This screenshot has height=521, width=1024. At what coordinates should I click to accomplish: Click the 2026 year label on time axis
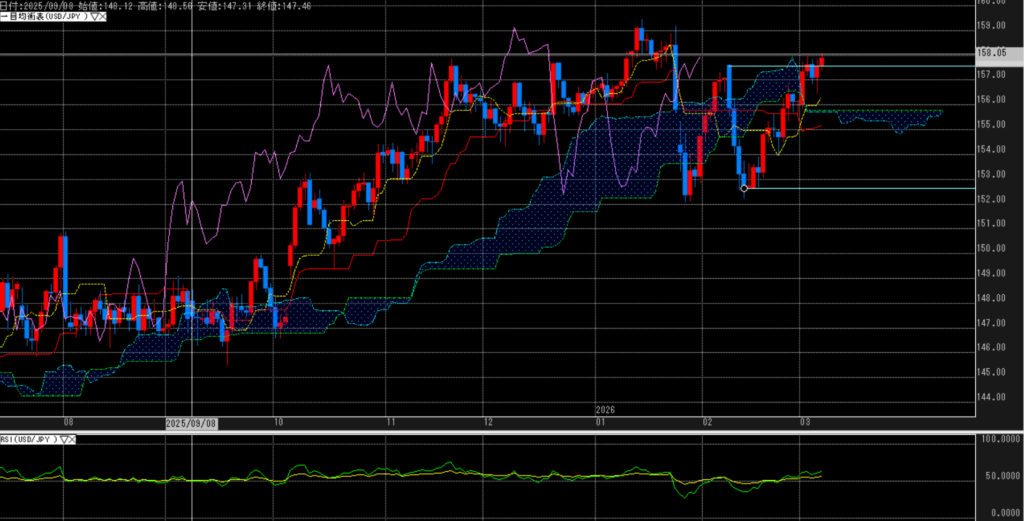point(605,410)
